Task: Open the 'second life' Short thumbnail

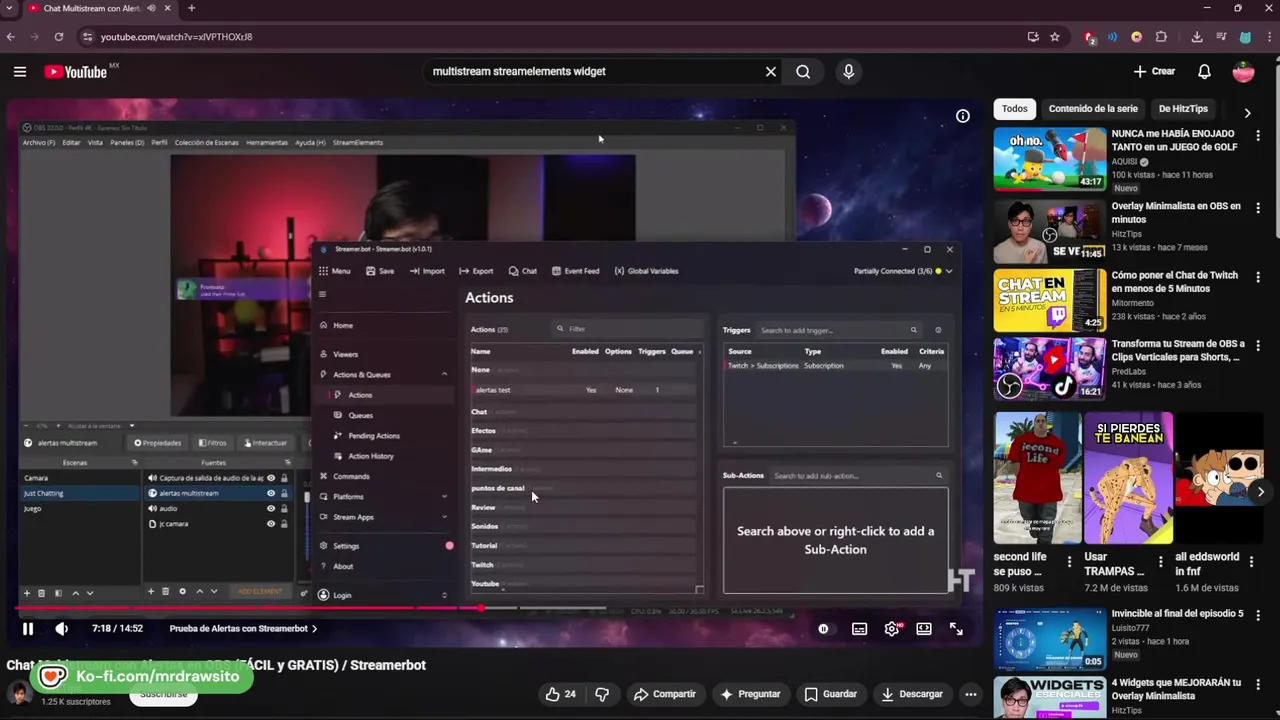Action: point(1038,478)
